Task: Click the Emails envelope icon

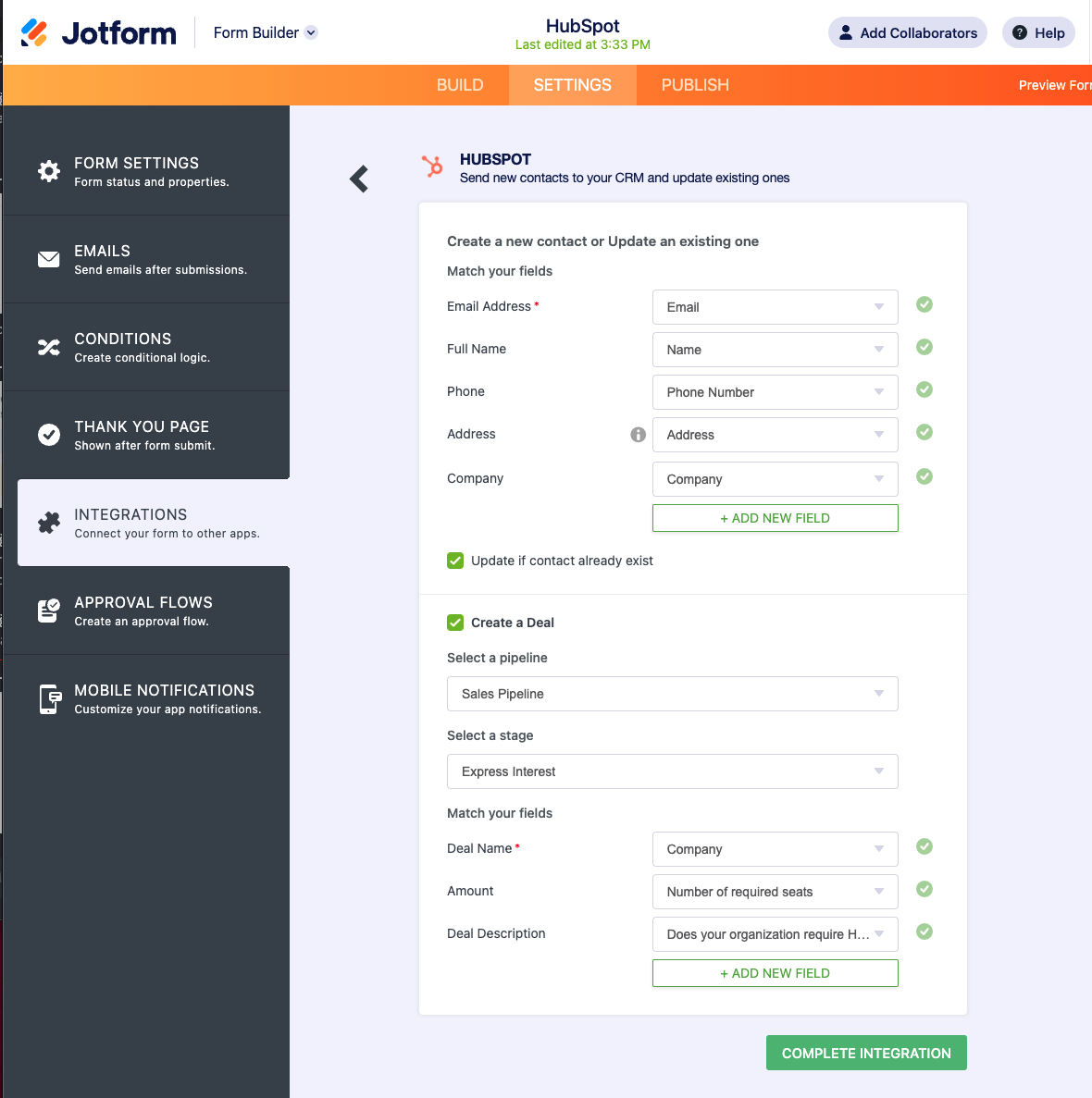Action: 49,259
